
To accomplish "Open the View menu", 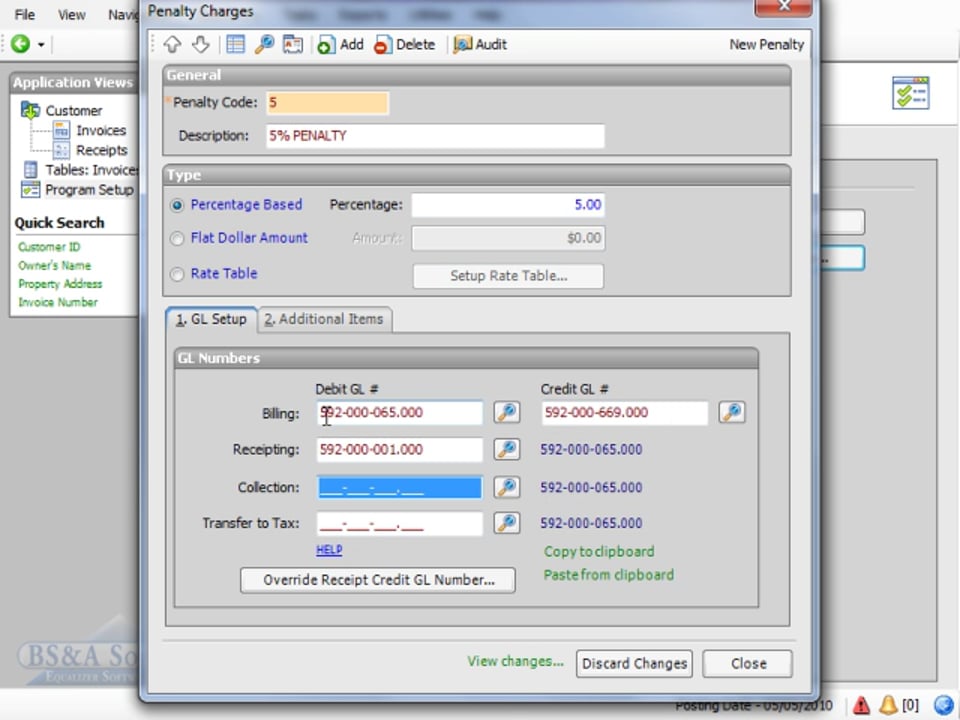I will [72, 15].
